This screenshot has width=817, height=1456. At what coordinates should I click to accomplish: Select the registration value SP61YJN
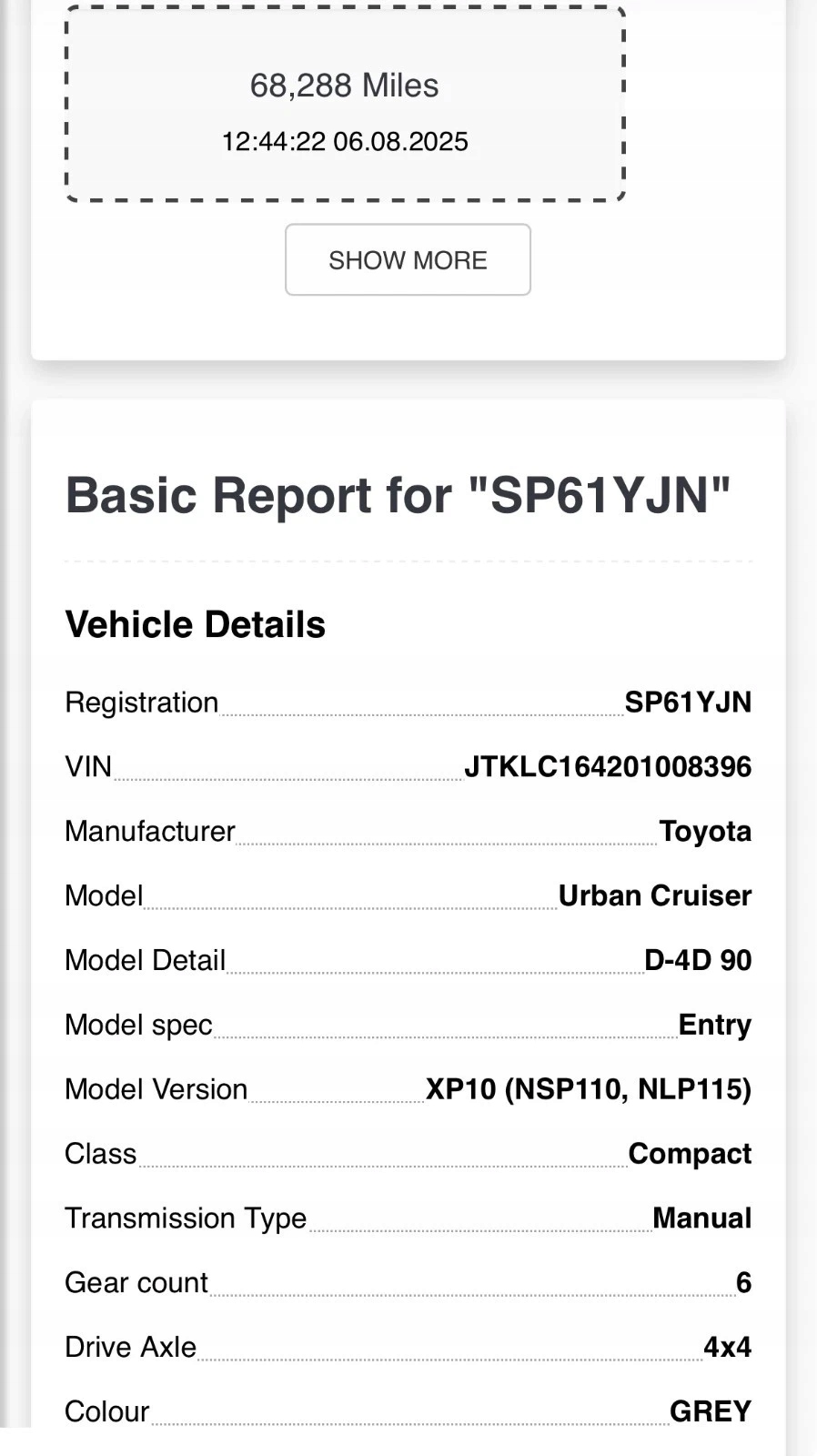click(688, 703)
